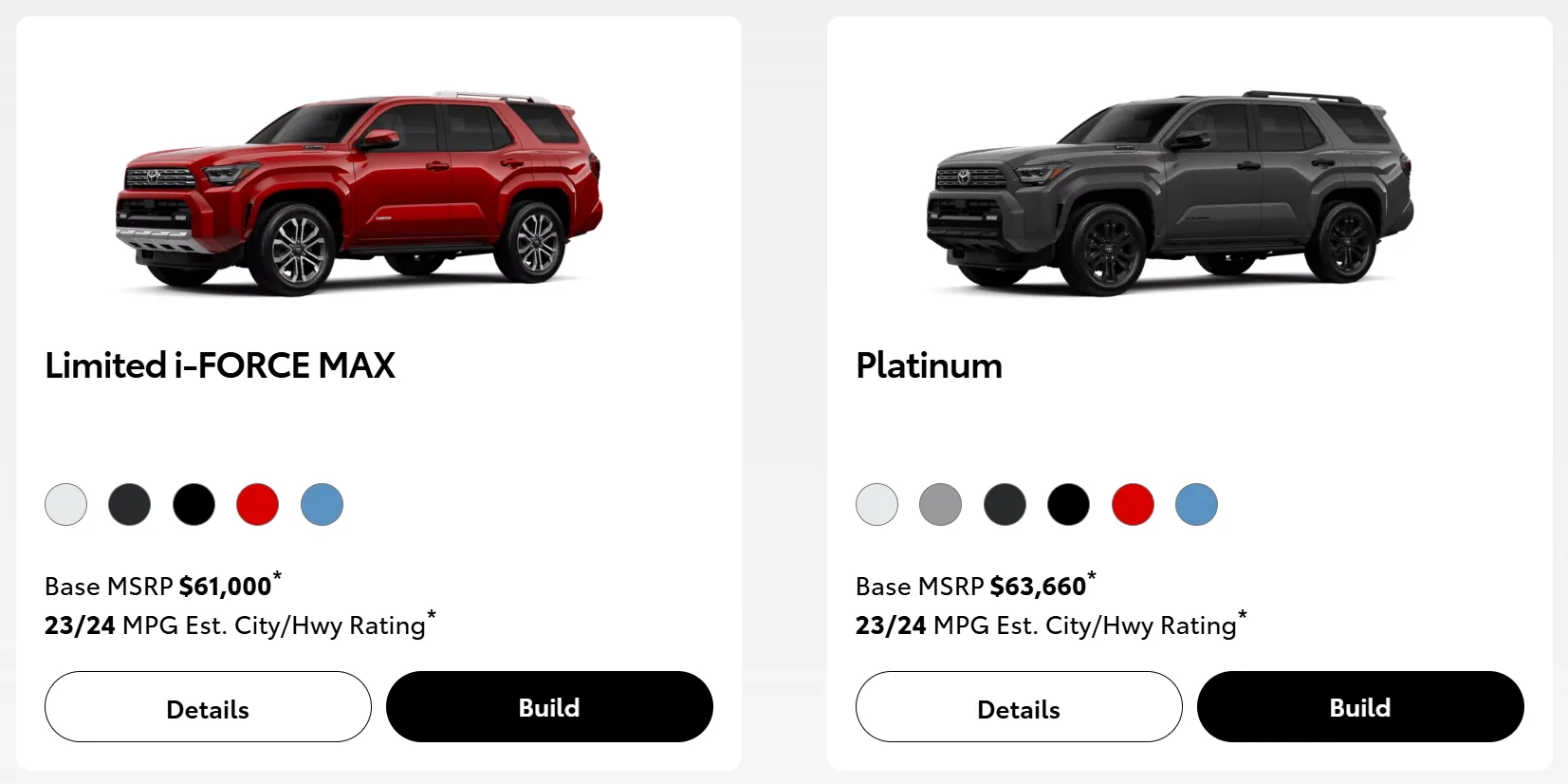Open Details for the Platinum trim
Screen dimensions: 1568x784
pyautogui.click(x=1019, y=707)
